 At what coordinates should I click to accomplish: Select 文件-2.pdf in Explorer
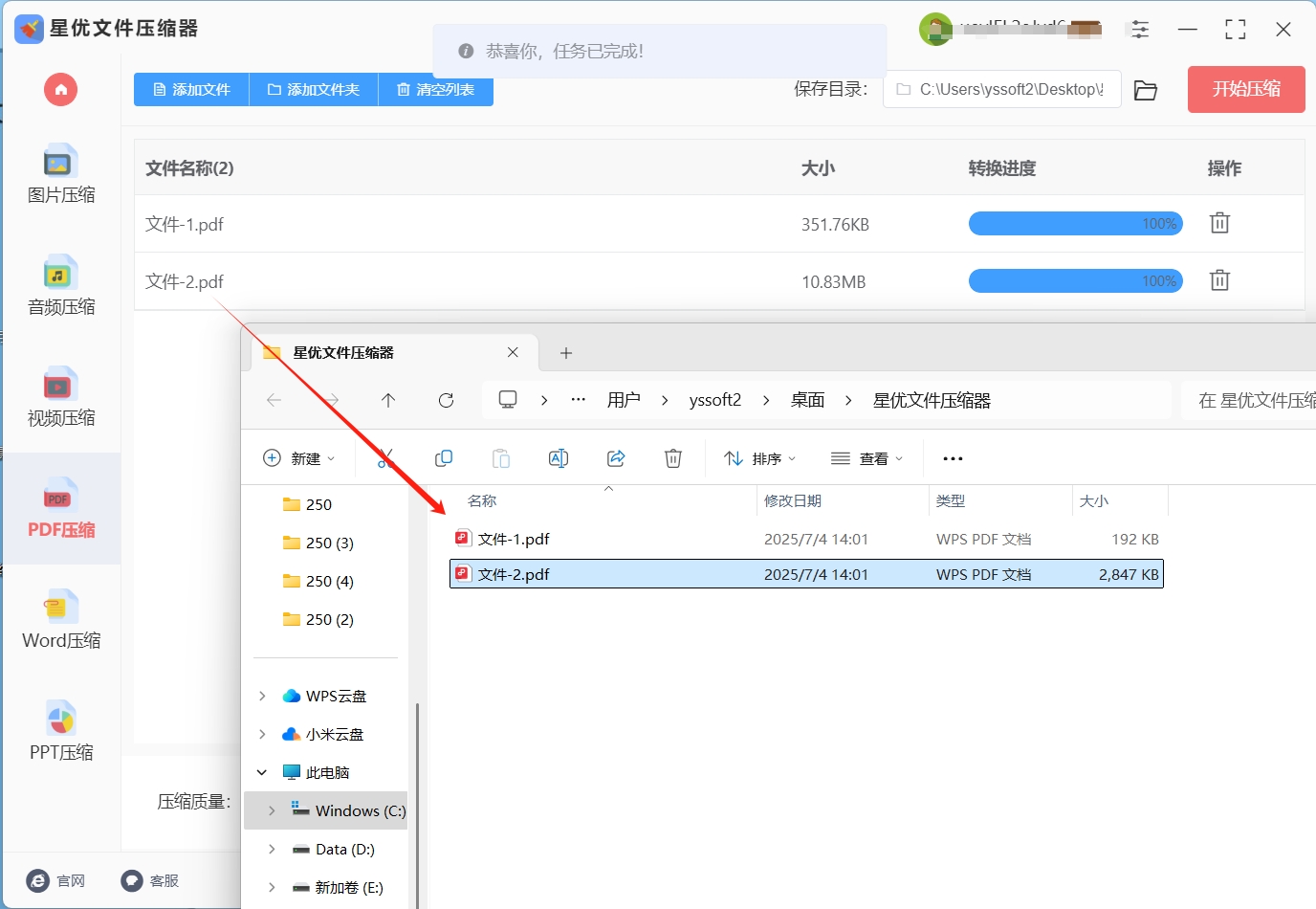point(806,574)
